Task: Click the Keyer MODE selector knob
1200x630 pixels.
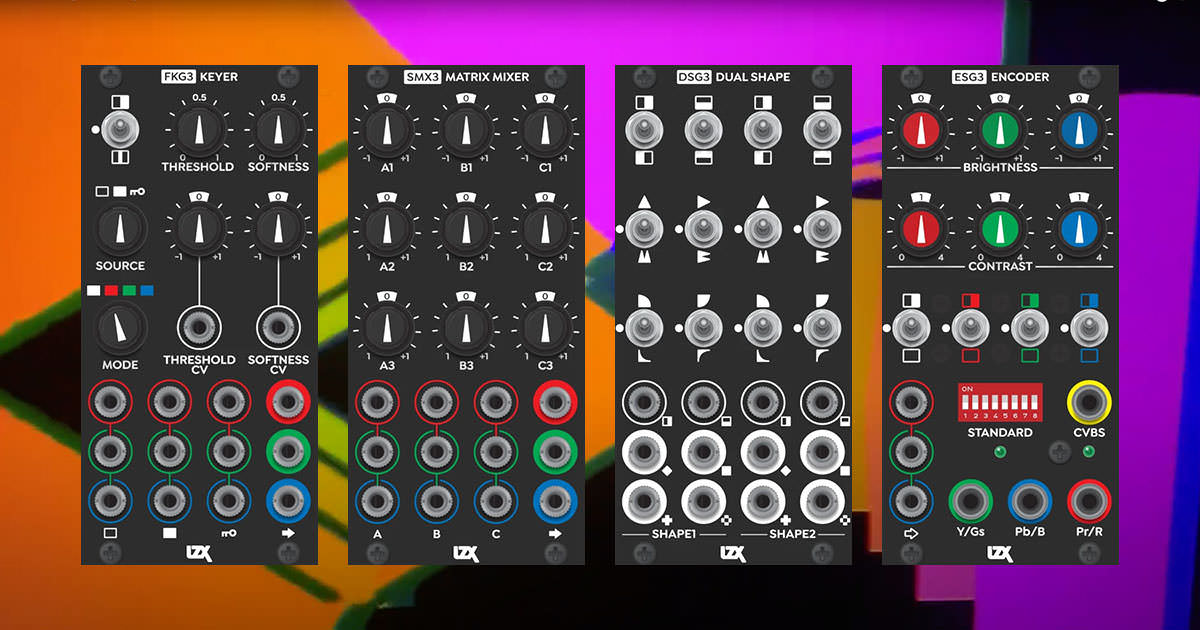Action: 120,327
